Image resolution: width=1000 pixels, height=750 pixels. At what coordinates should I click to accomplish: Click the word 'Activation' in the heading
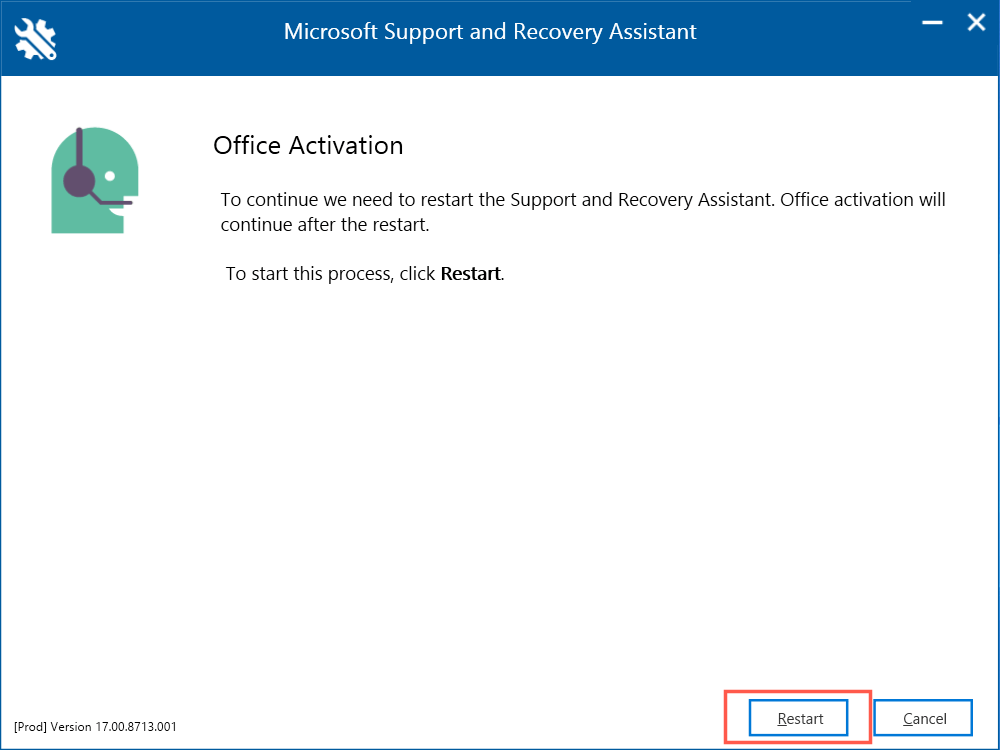coord(346,145)
